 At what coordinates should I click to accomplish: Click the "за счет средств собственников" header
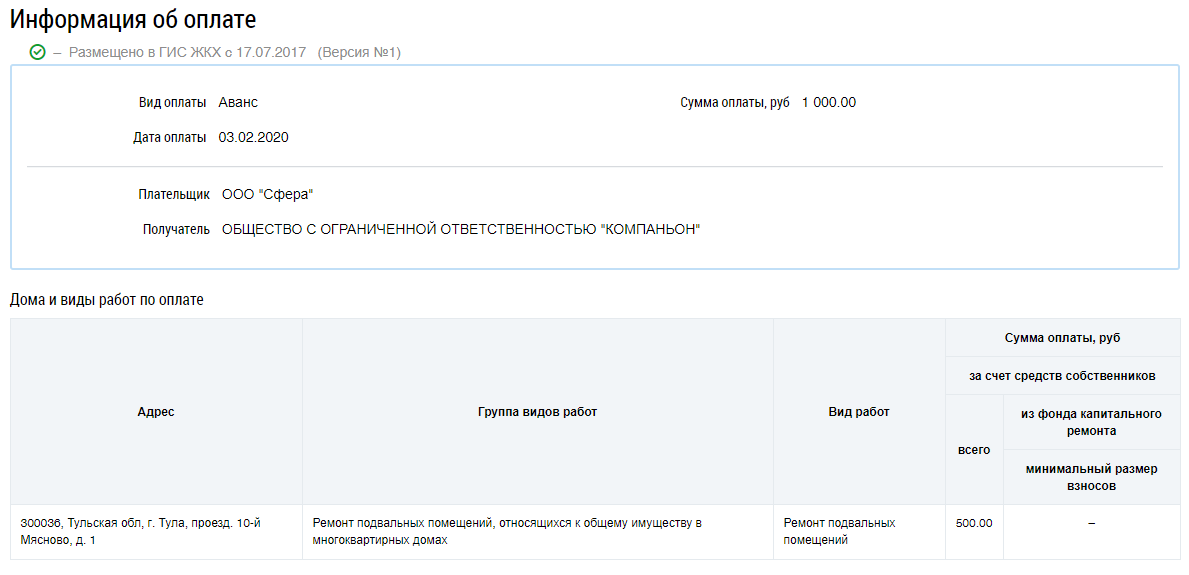1062,376
